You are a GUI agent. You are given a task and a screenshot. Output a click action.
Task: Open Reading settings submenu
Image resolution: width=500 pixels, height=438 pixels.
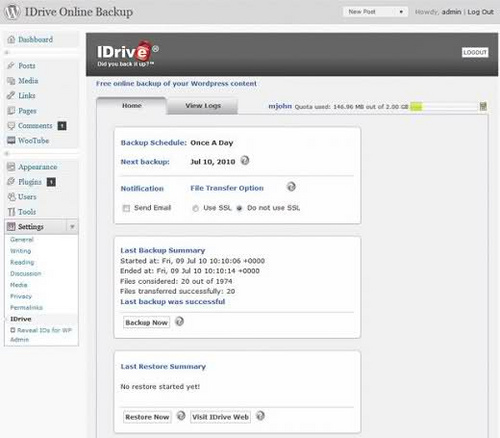[x=22, y=262]
